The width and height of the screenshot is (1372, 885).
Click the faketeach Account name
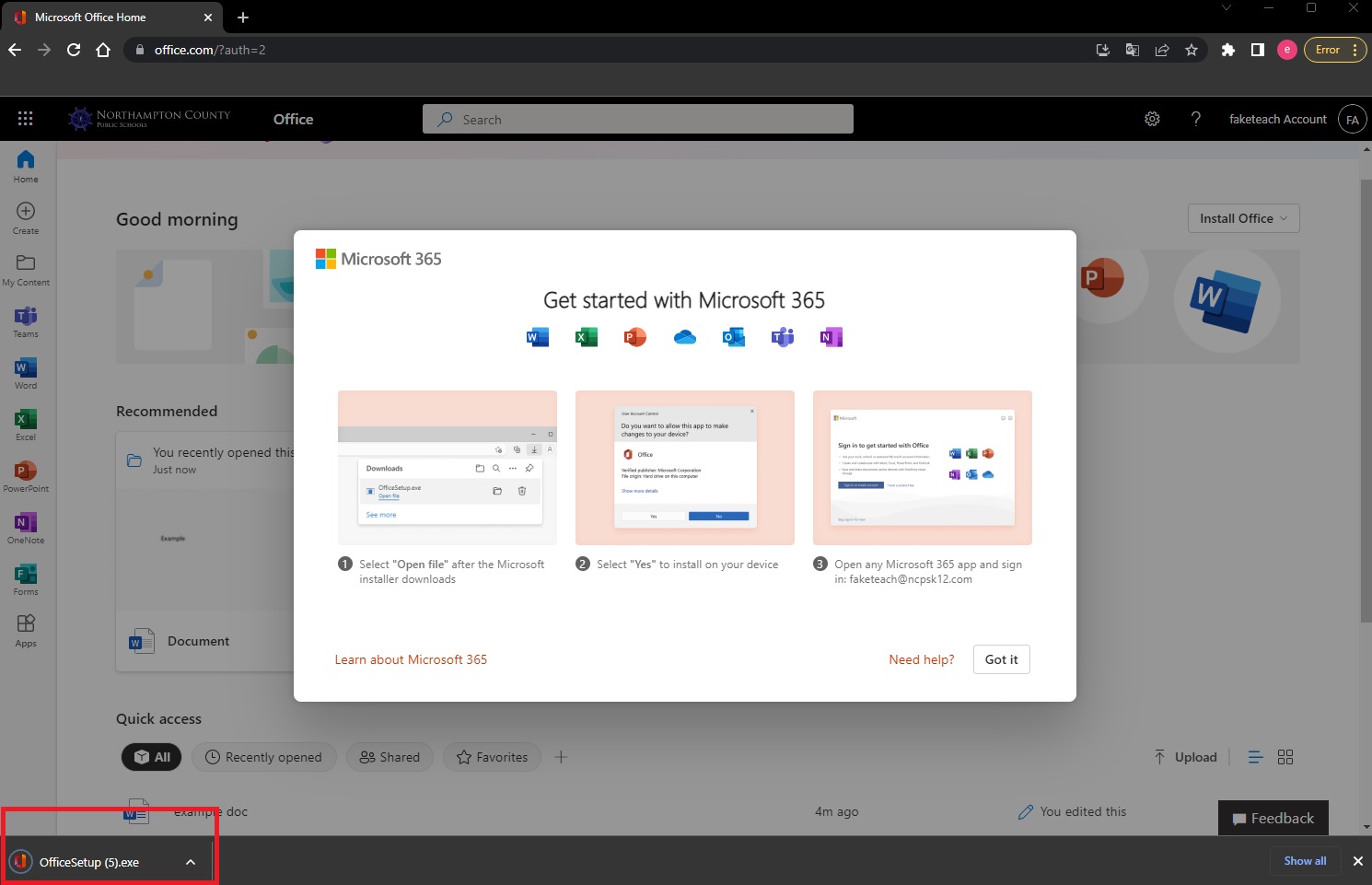pyautogui.click(x=1278, y=119)
